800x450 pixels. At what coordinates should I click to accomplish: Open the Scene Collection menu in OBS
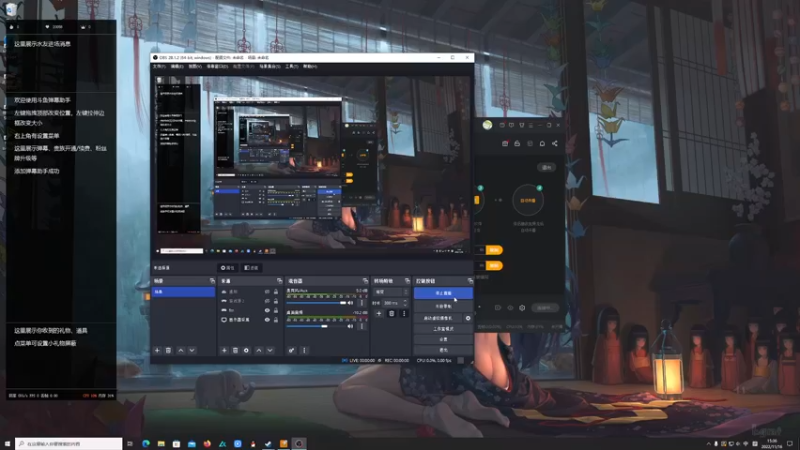click(269, 66)
